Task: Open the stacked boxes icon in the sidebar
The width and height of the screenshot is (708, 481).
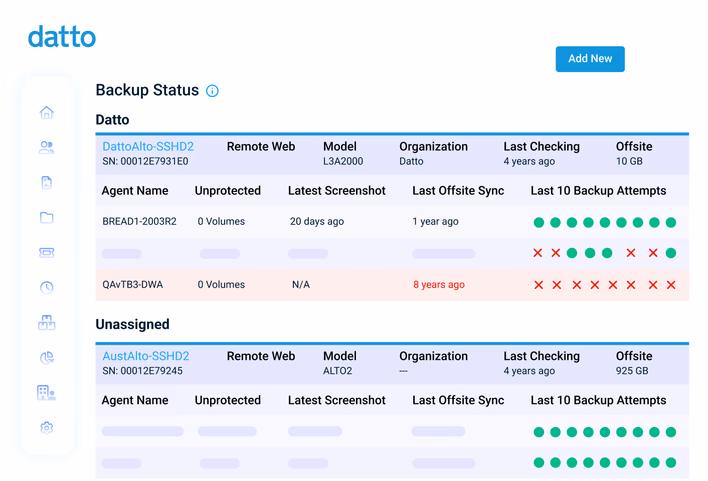Action: coord(47,322)
